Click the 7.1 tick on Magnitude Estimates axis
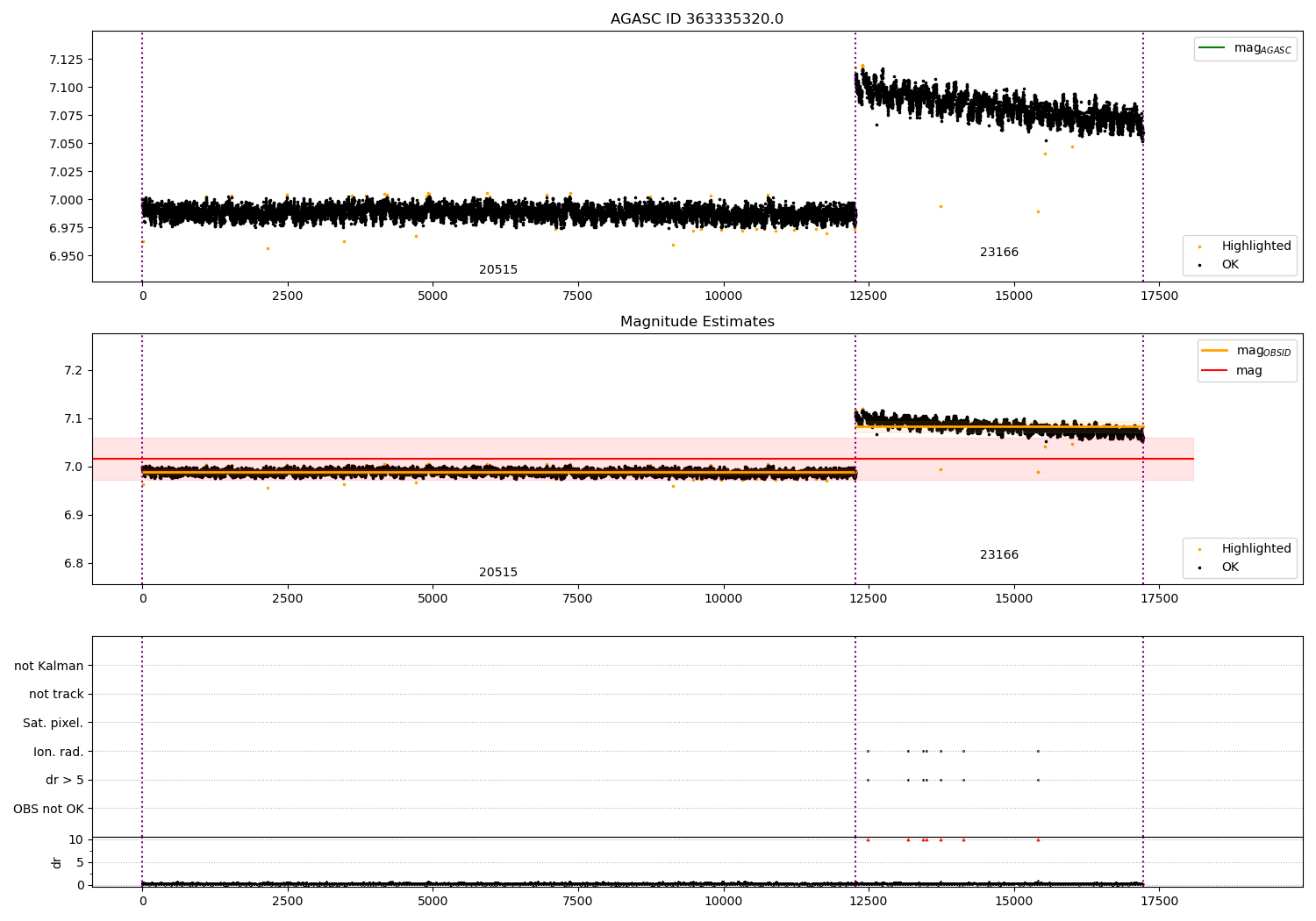 click(74, 418)
